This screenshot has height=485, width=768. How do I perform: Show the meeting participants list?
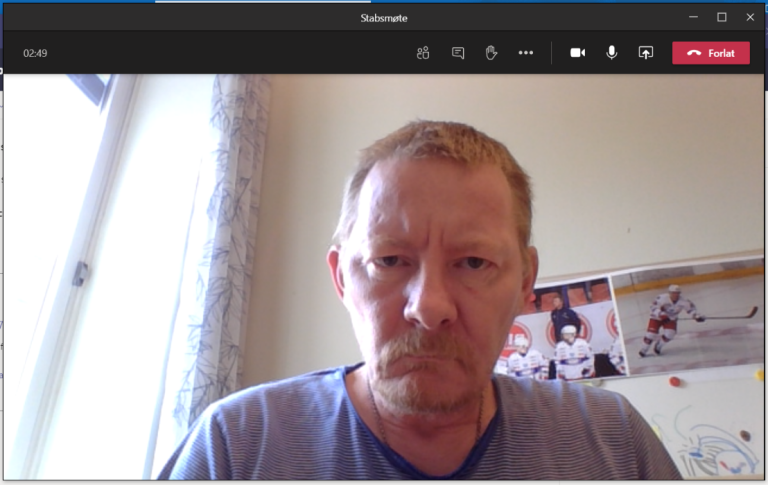423,53
